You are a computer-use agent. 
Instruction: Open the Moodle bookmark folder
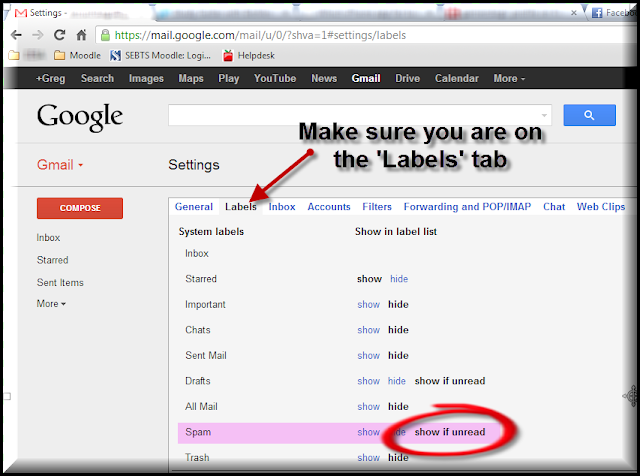point(78,55)
